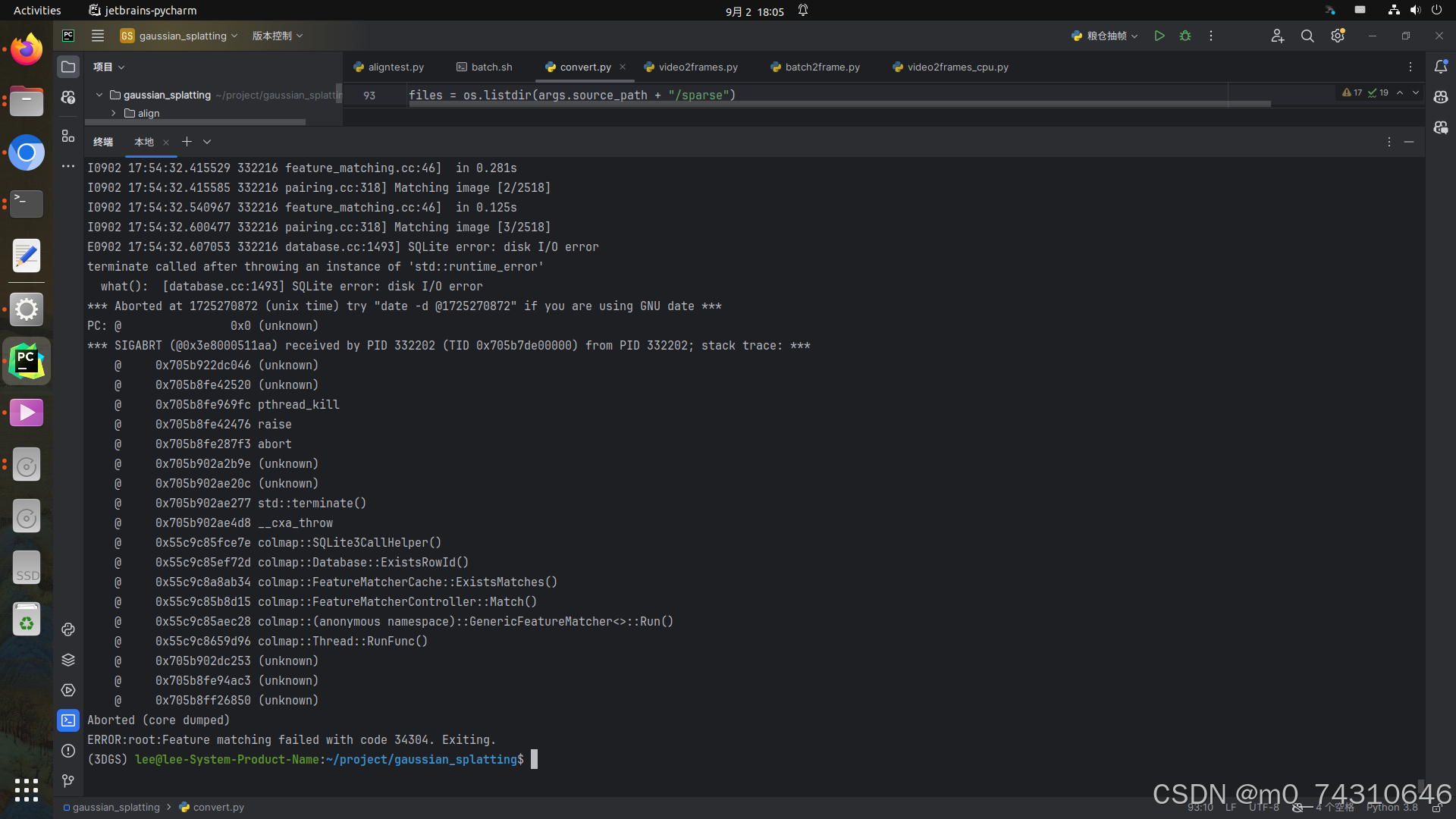Start debugging with the bug icon

click(1185, 36)
